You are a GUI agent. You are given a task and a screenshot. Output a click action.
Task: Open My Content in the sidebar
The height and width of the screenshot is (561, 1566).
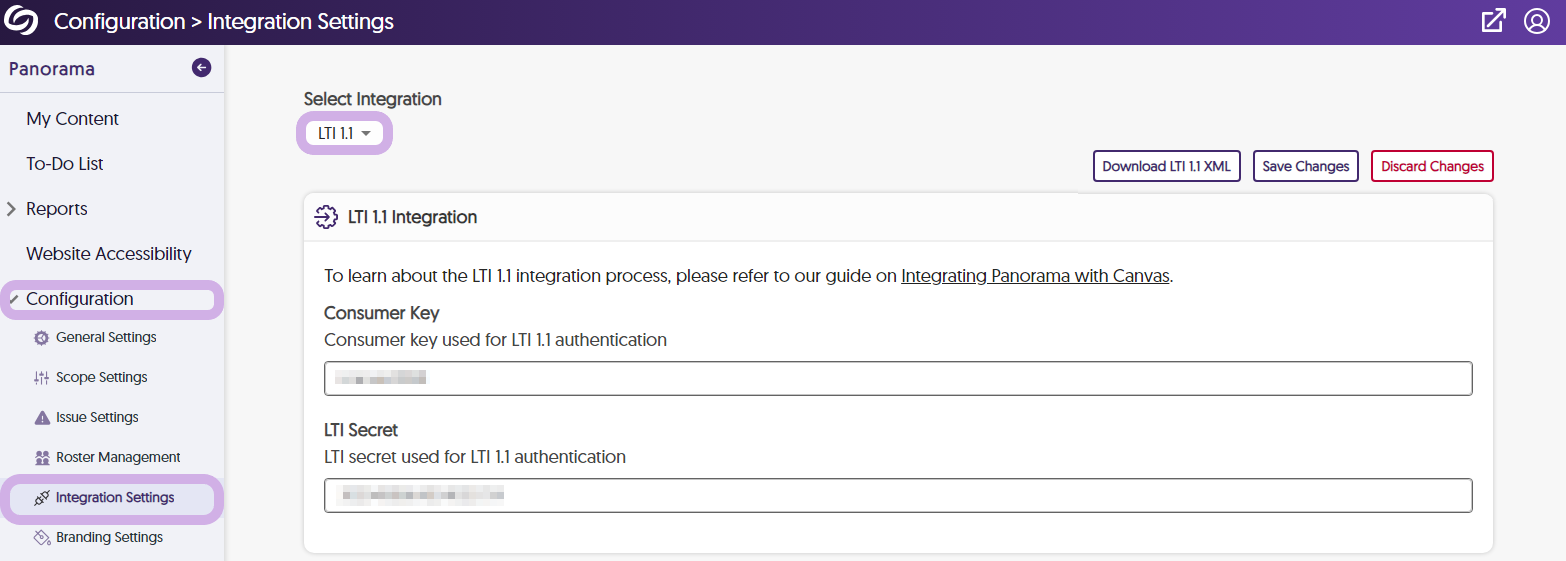click(x=72, y=119)
